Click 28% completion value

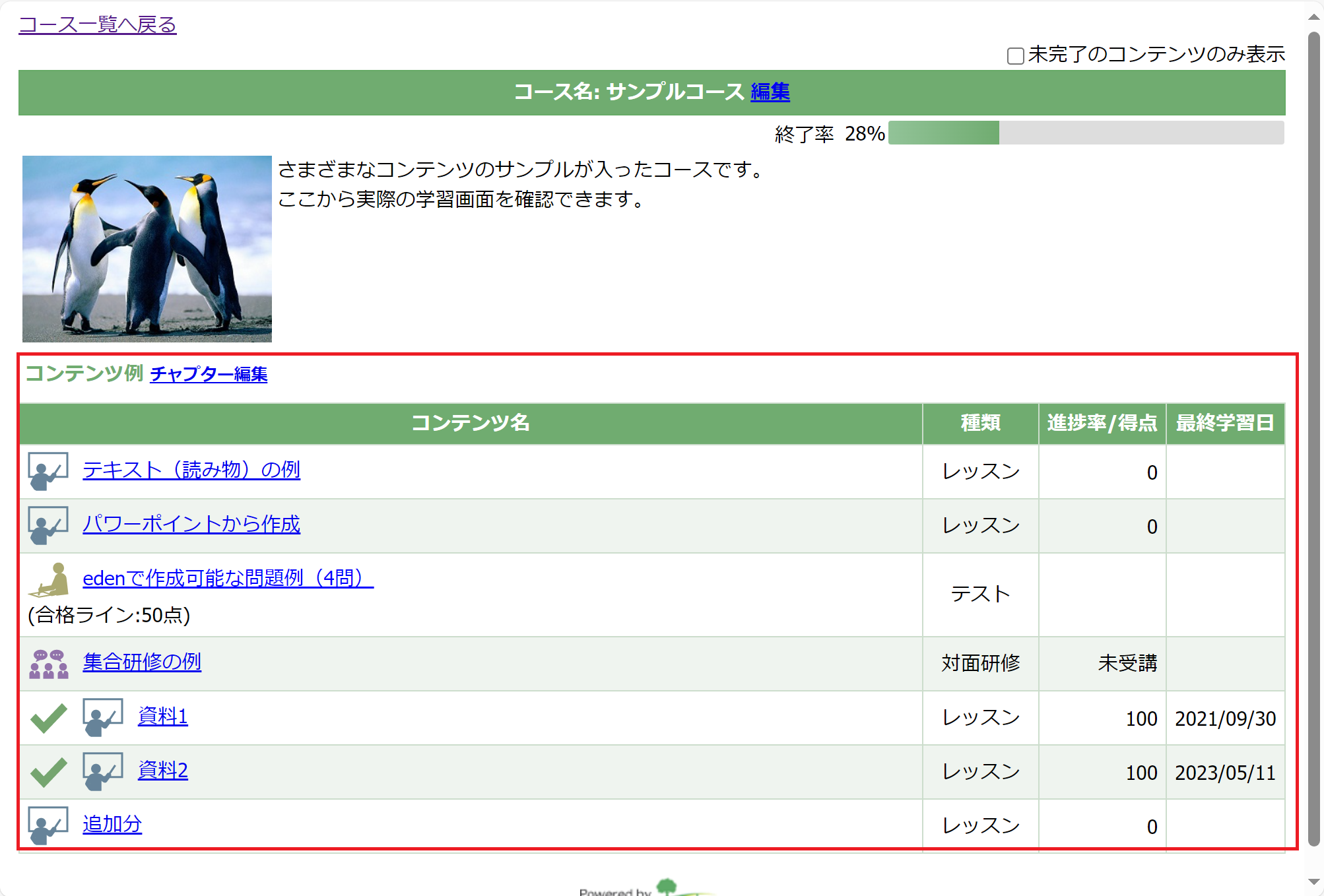(865, 133)
